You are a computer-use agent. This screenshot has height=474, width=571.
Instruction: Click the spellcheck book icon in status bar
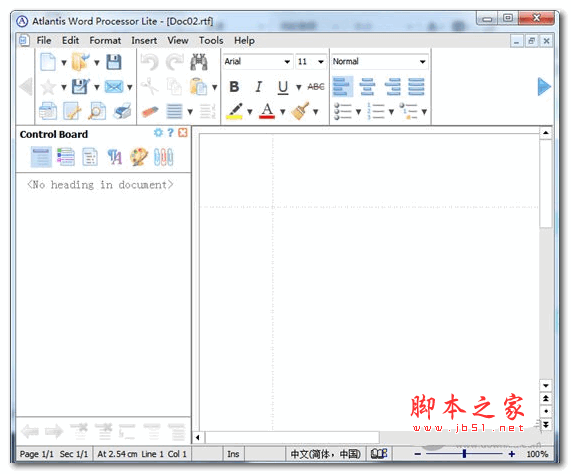tap(379, 454)
